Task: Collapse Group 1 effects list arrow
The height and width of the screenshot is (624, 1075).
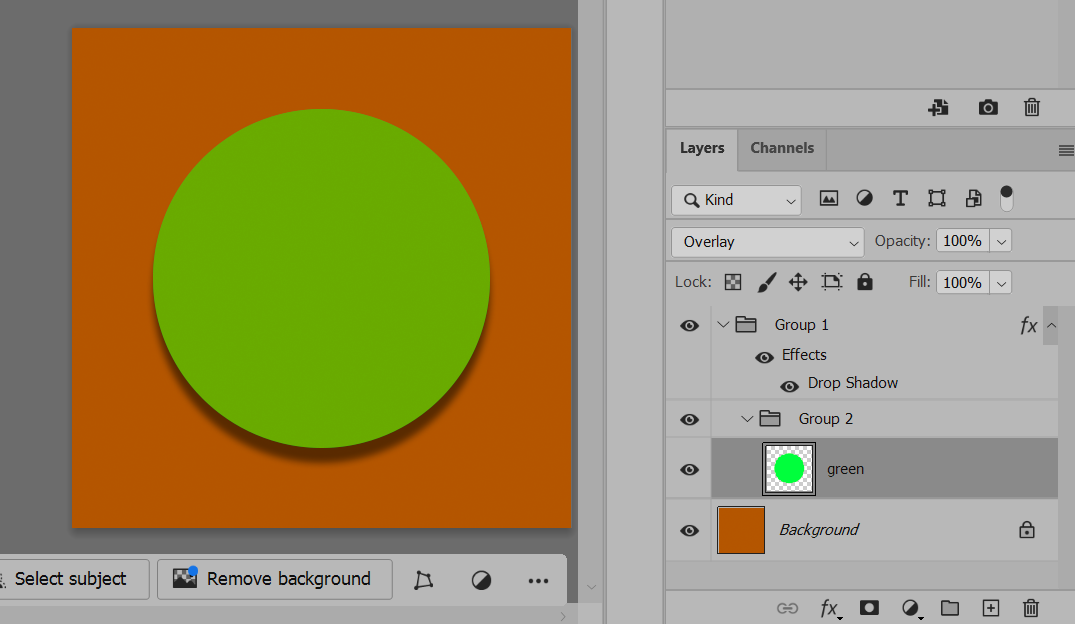Action: (1050, 326)
